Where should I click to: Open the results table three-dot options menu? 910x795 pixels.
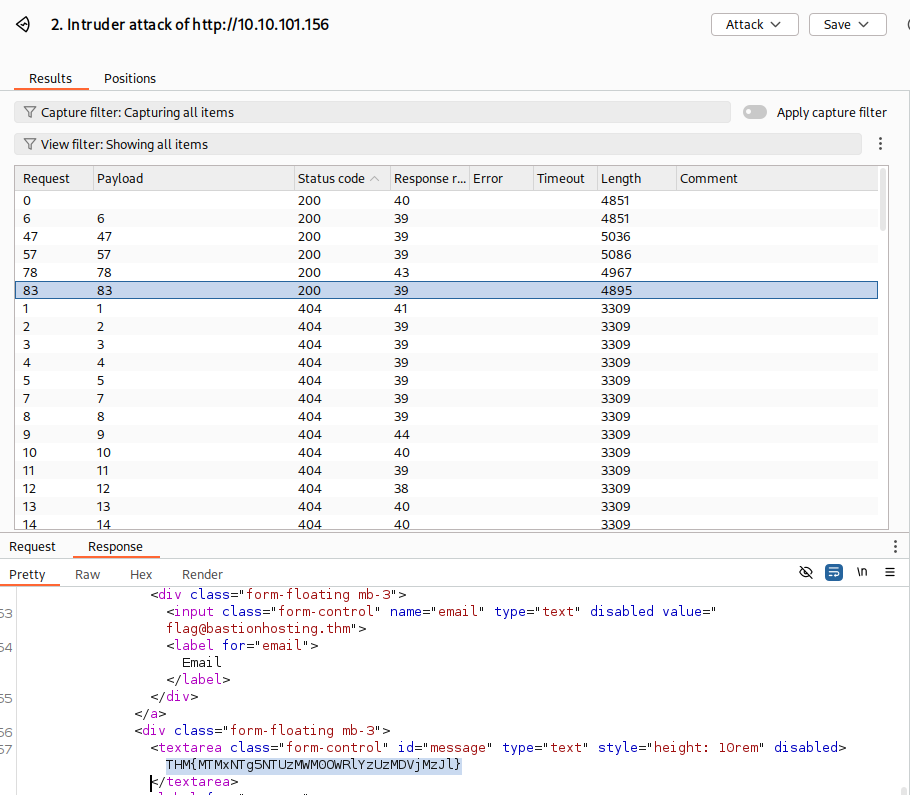pyautogui.click(x=880, y=144)
